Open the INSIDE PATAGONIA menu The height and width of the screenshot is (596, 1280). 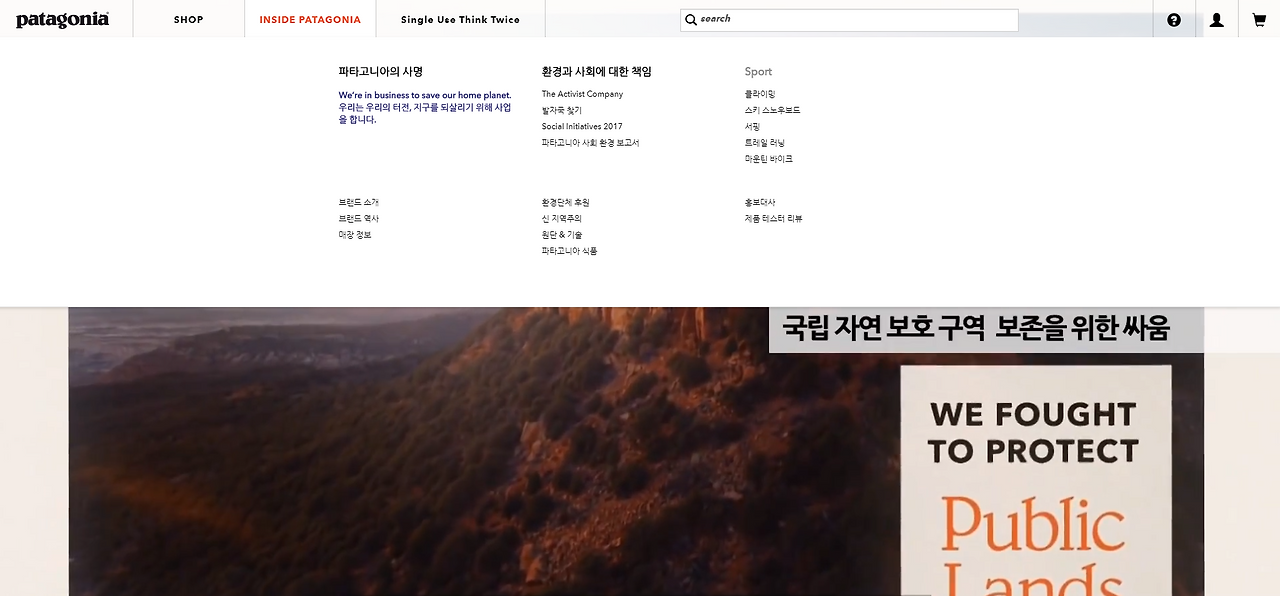click(x=310, y=20)
